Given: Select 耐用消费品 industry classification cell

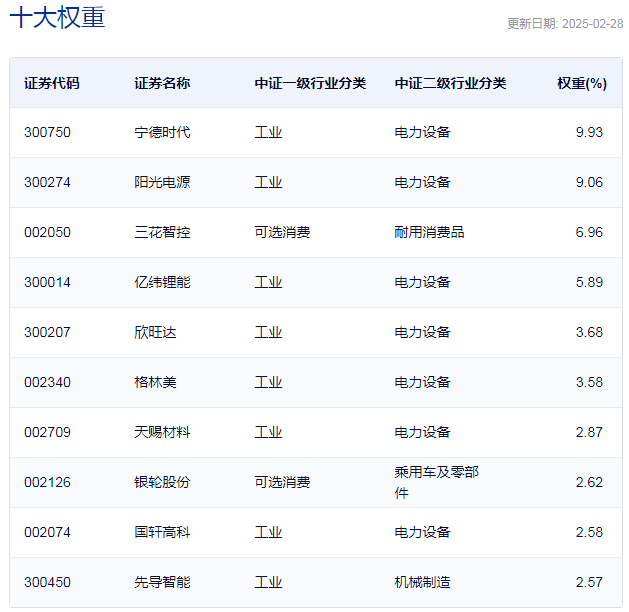Looking at the screenshot, I should pos(429,232).
